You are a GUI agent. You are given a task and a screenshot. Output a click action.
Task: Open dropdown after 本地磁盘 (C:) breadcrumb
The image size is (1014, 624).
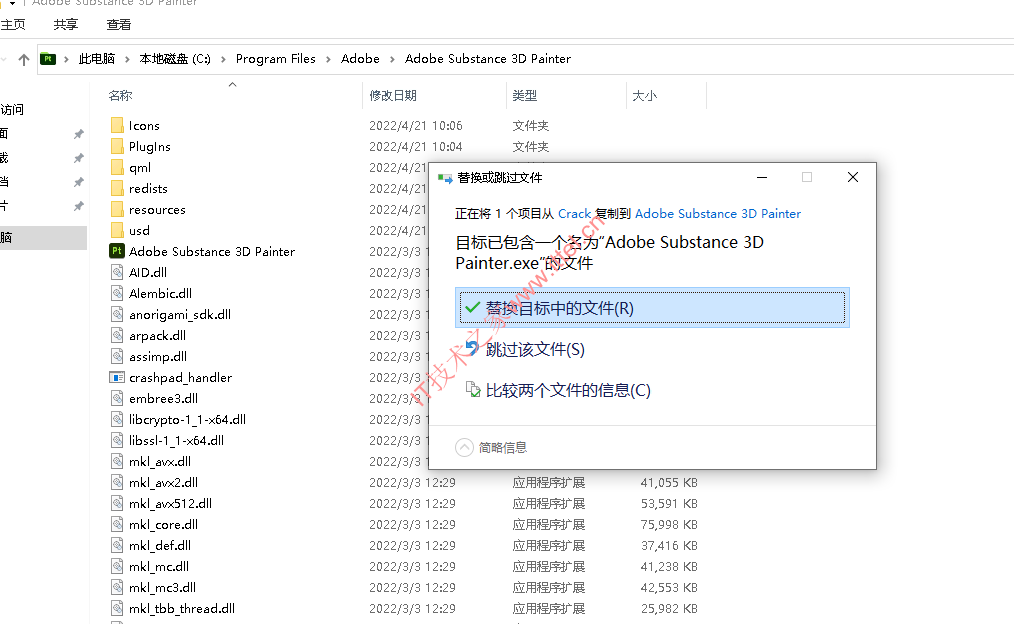(223, 59)
